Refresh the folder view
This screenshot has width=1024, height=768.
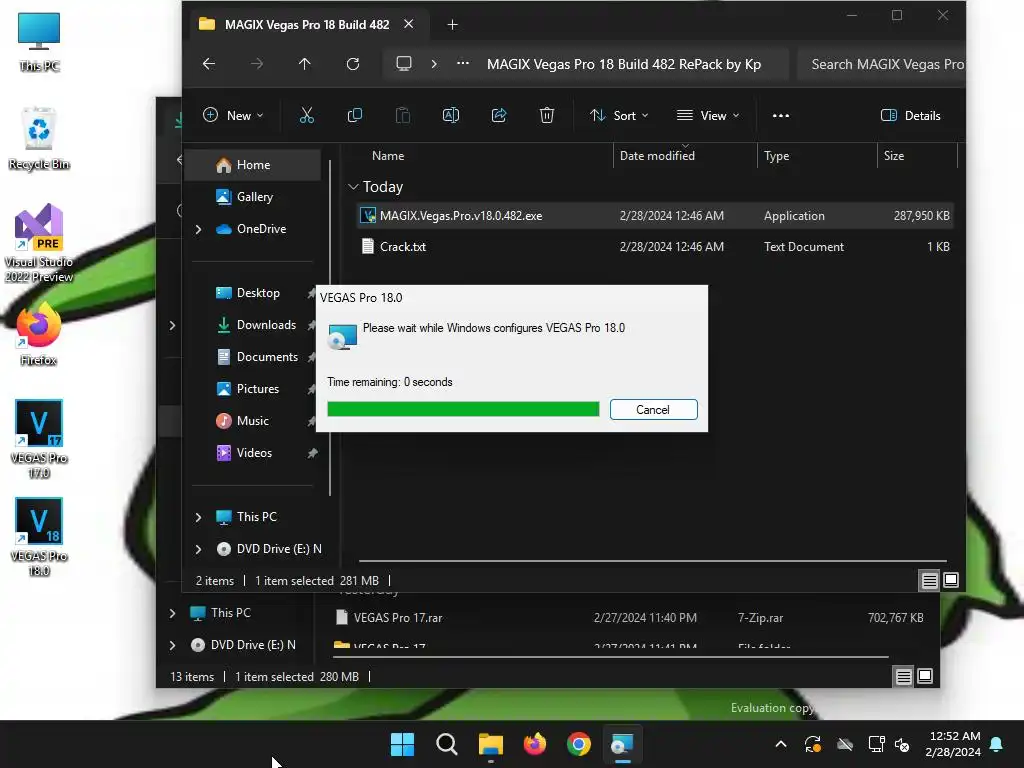coord(353,64)
